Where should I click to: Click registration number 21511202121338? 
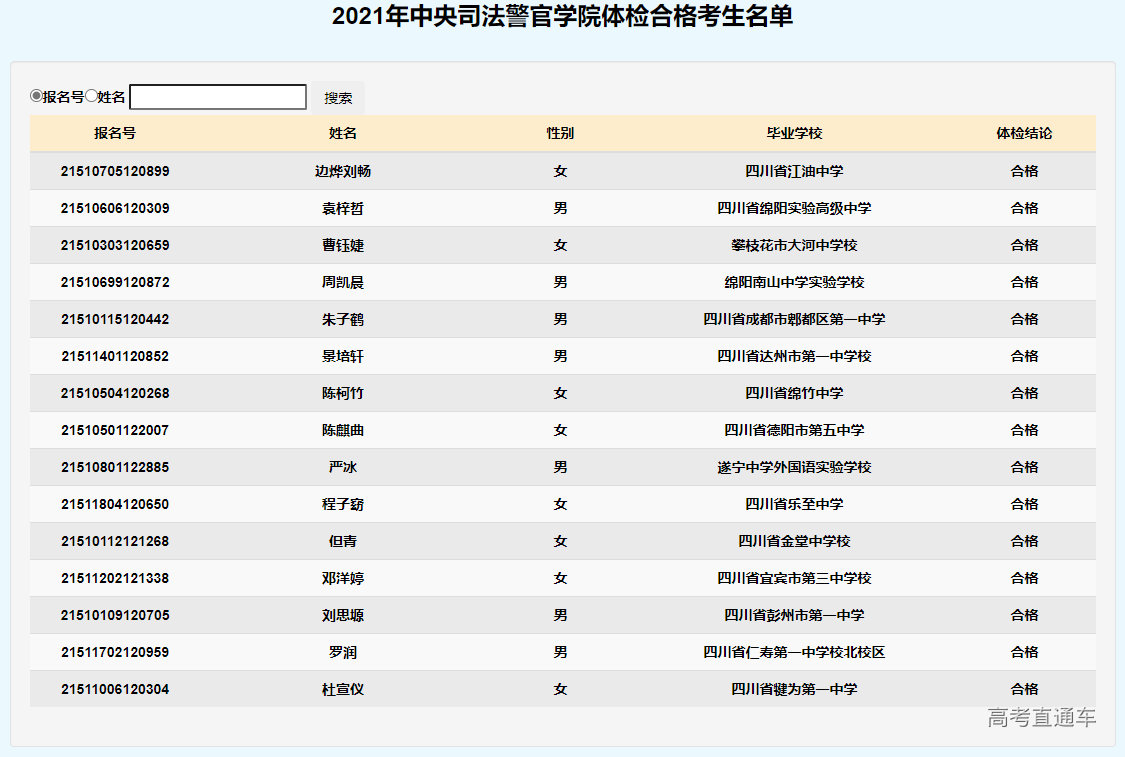pos(115,578)
